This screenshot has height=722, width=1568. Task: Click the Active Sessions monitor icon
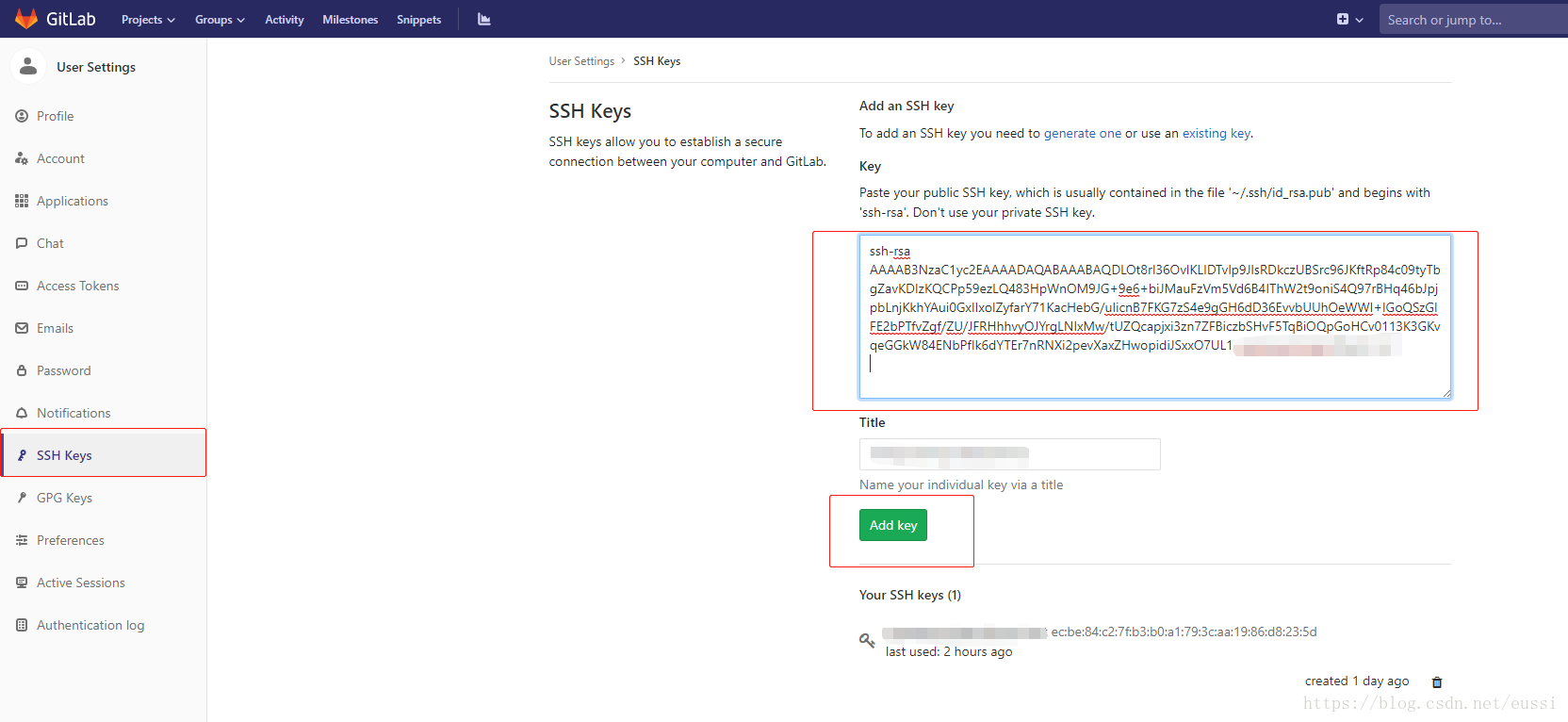pyautogui.click(x=22, y=583)
